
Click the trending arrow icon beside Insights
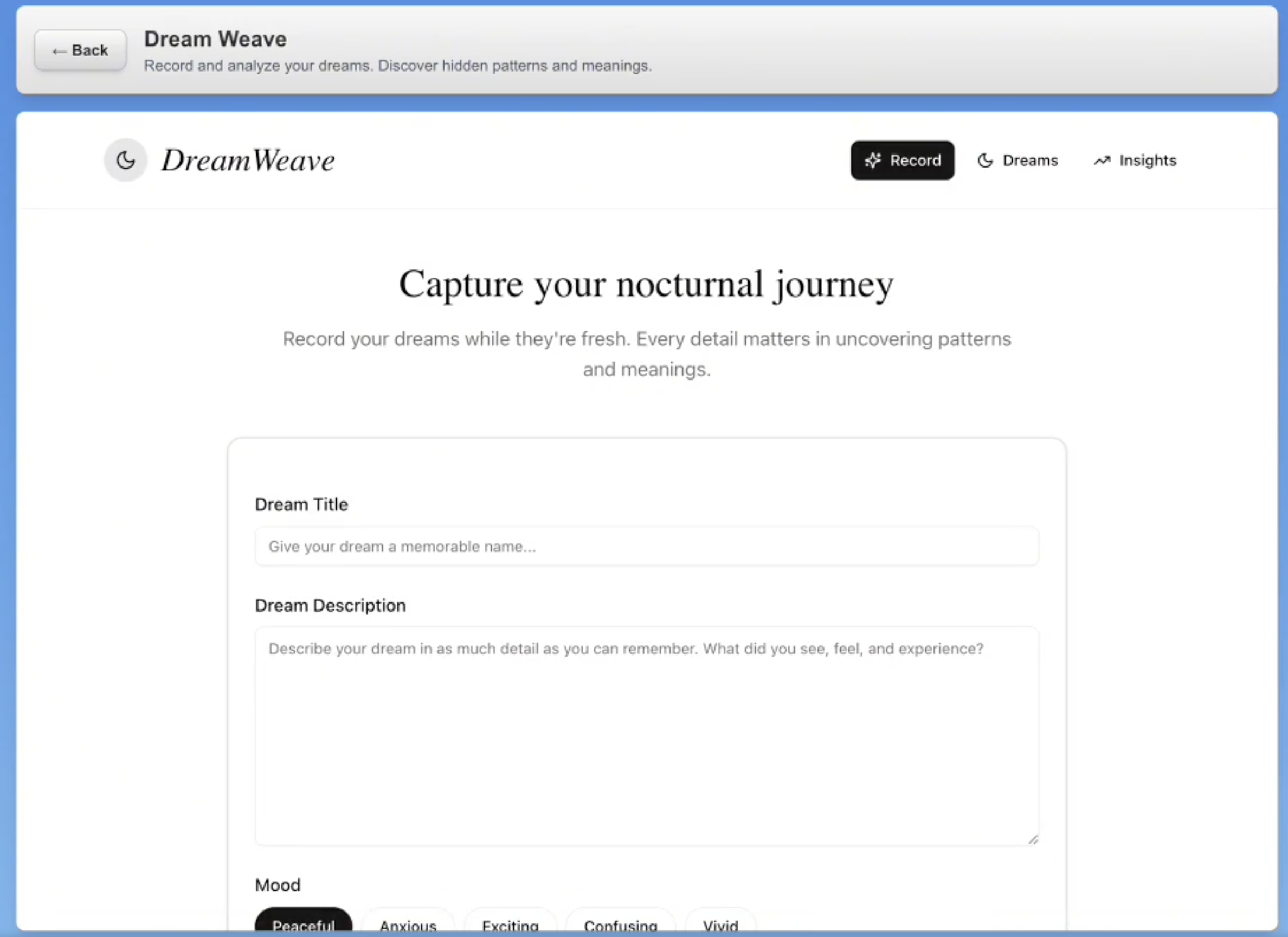[1102, 161]
